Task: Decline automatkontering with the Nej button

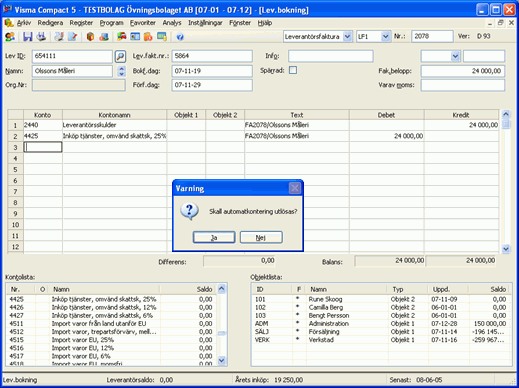Action: click(x=261, y=238)
